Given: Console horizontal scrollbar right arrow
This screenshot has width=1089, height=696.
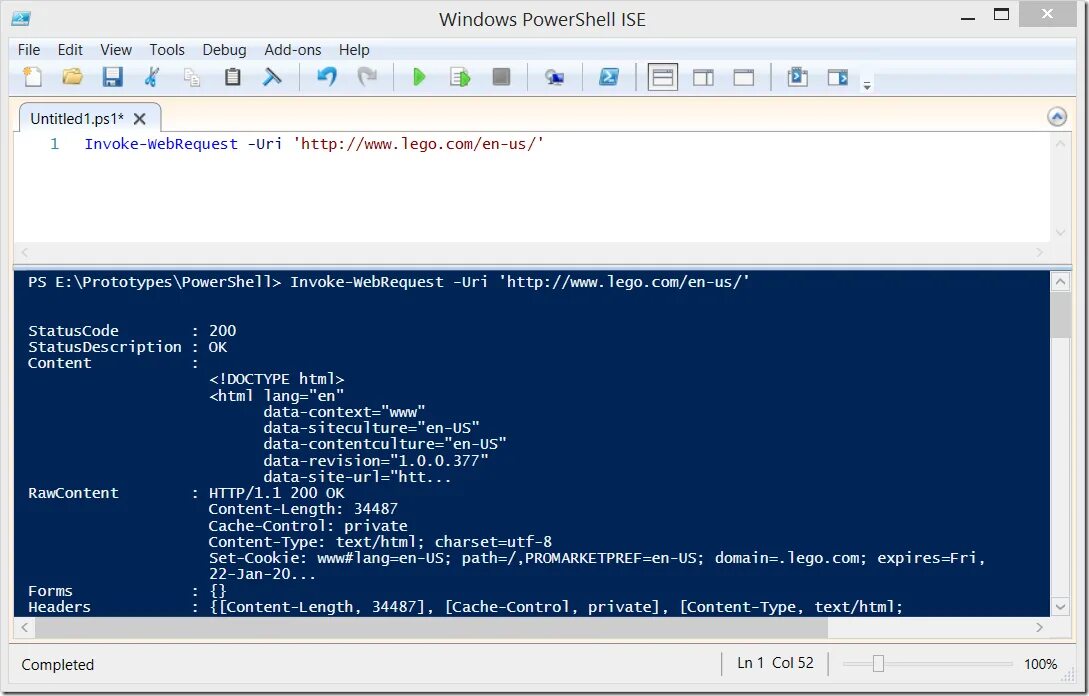Looking at the screenshot, I should pyautogui.click(x=1040, y=627).
